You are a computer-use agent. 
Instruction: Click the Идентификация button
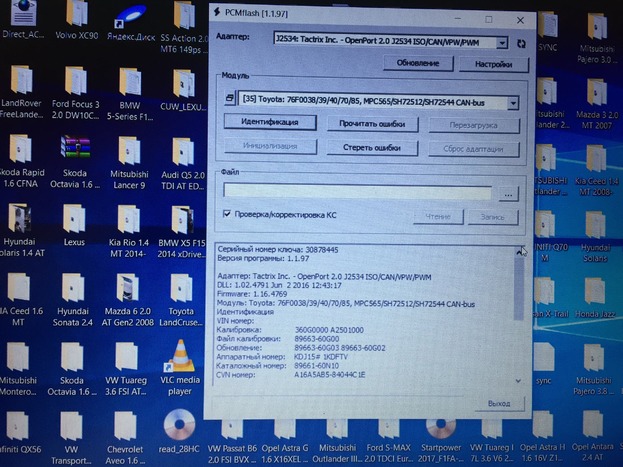pos(269,123)
